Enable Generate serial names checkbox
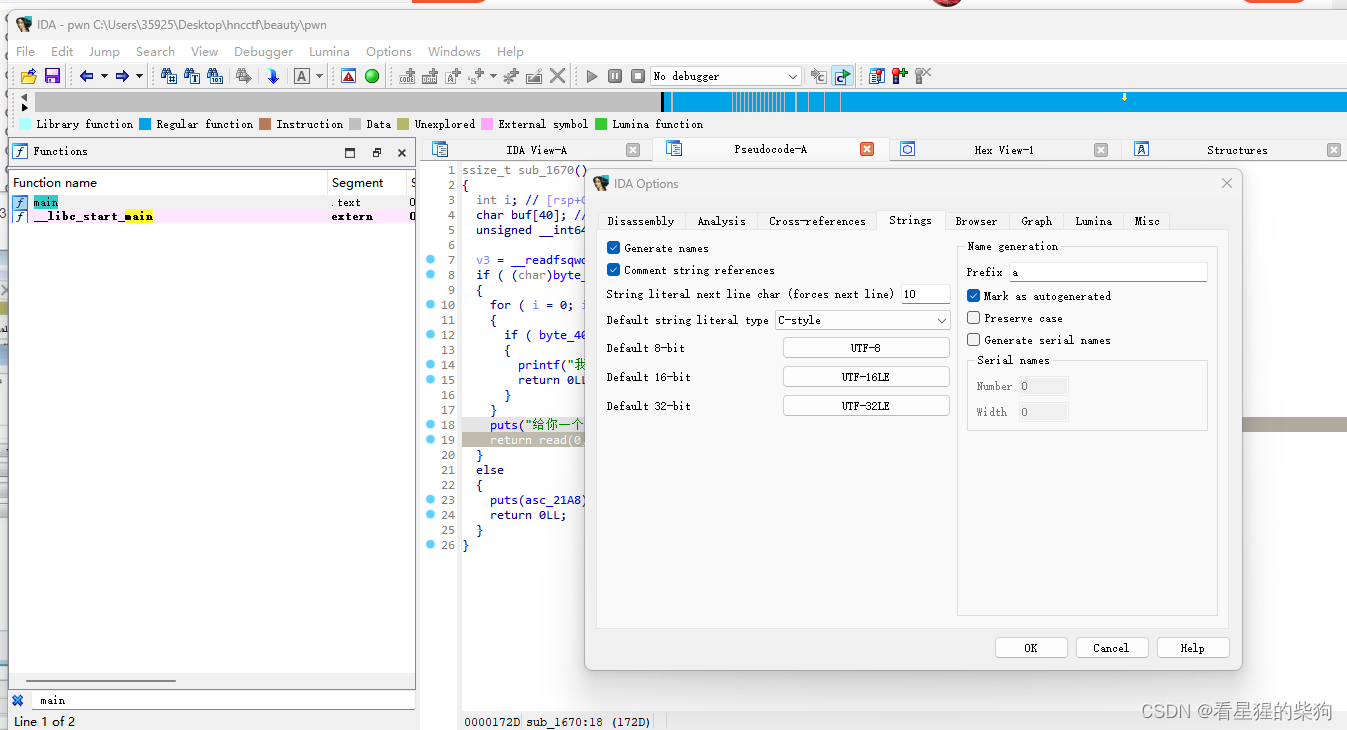The height and width of the screenshot is (730, 1347). [973, 340]
